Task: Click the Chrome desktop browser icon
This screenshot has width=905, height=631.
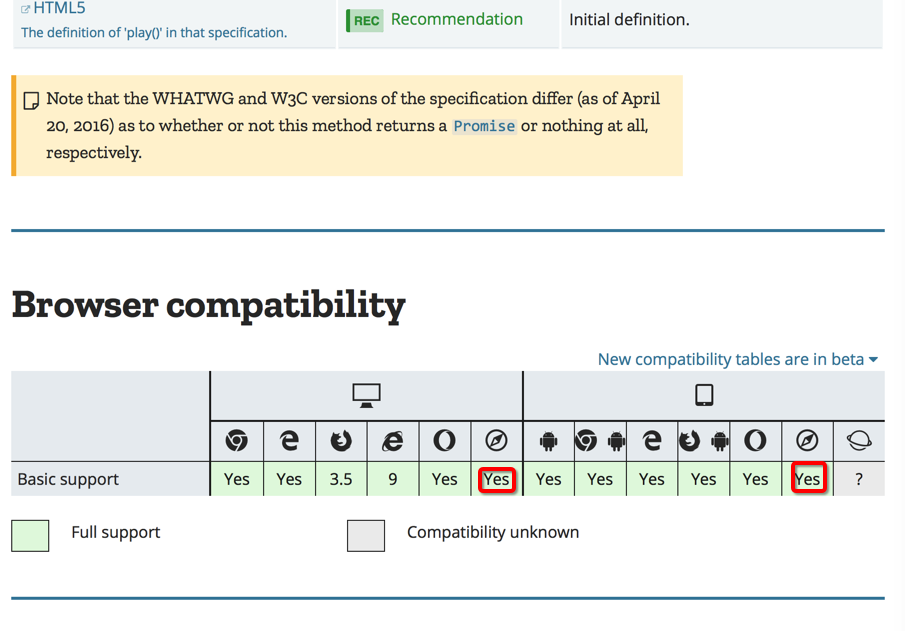Action: (237, 441)
